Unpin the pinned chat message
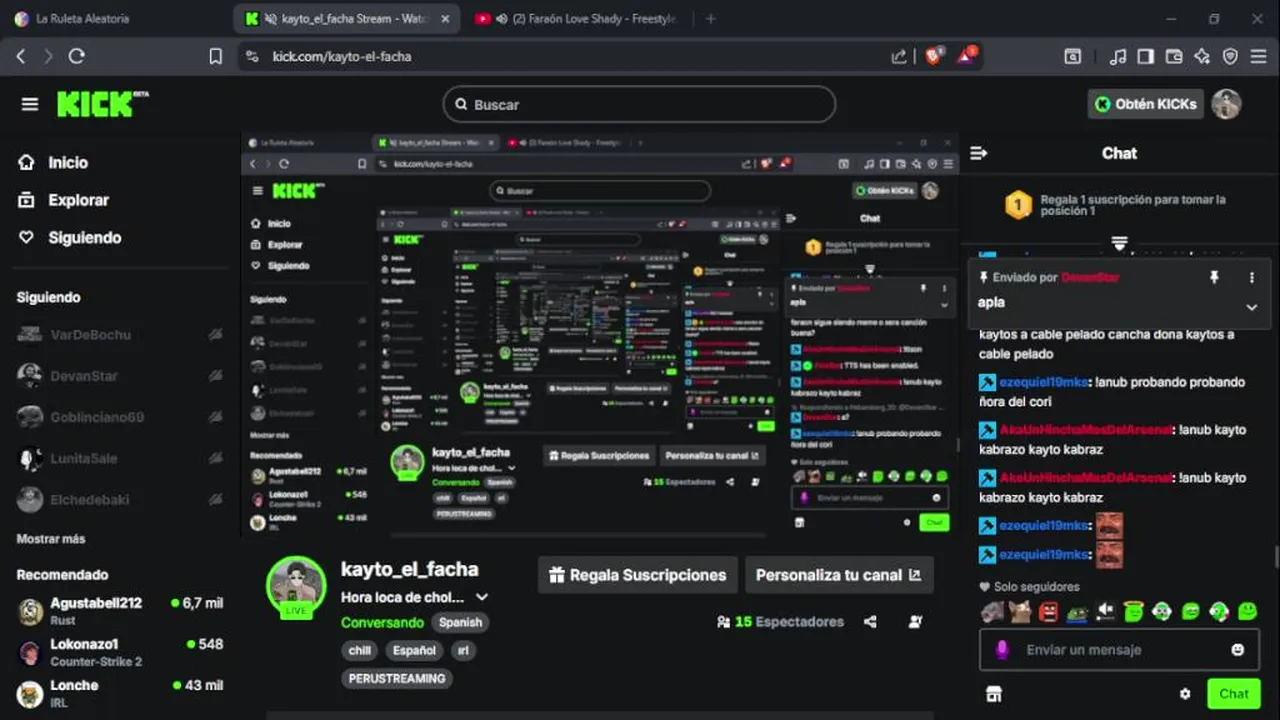The height and width of the screenshot is (720, 1280). click(1214, 277)
